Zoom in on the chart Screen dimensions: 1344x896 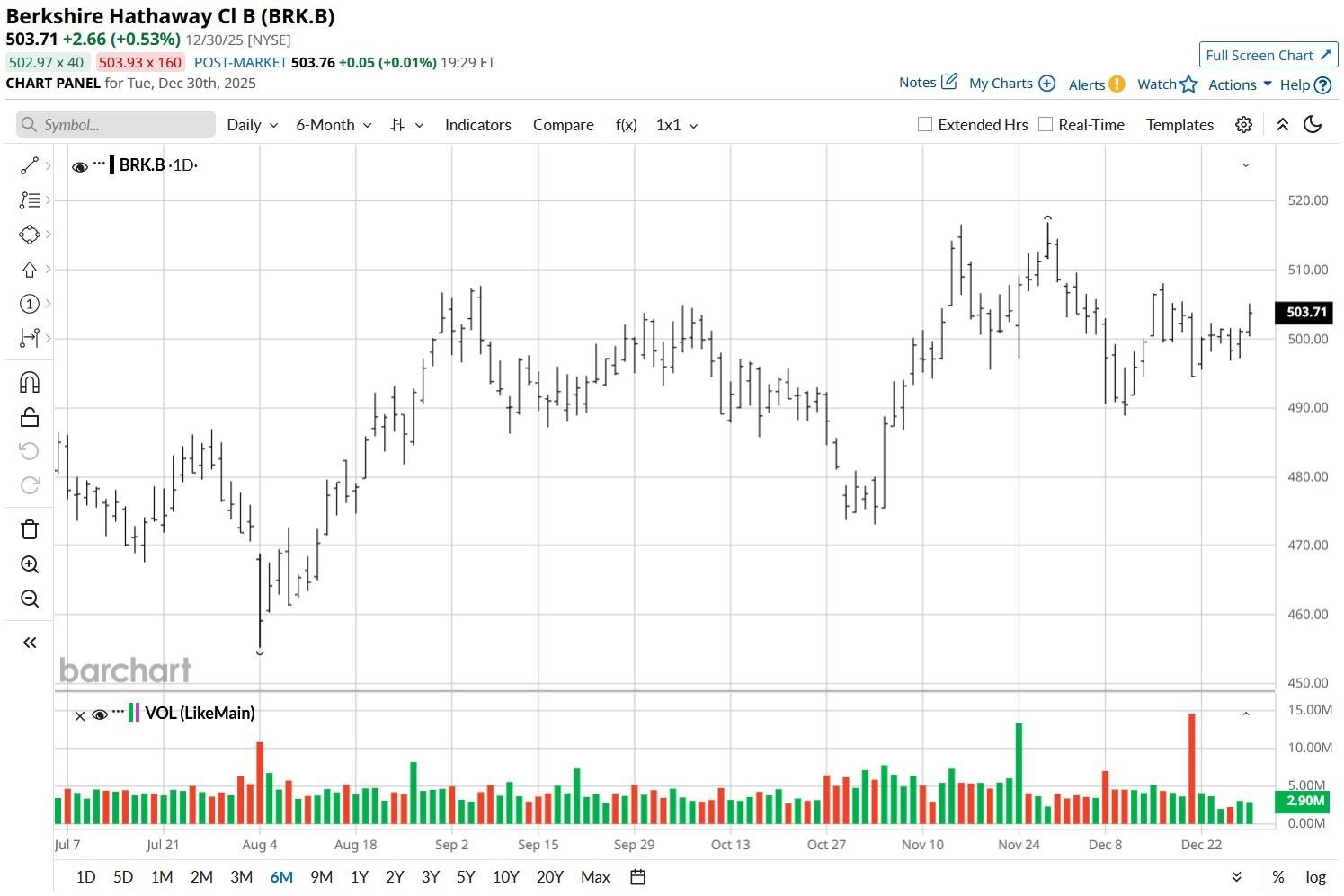pyautogui.click(x=29, y=564)
